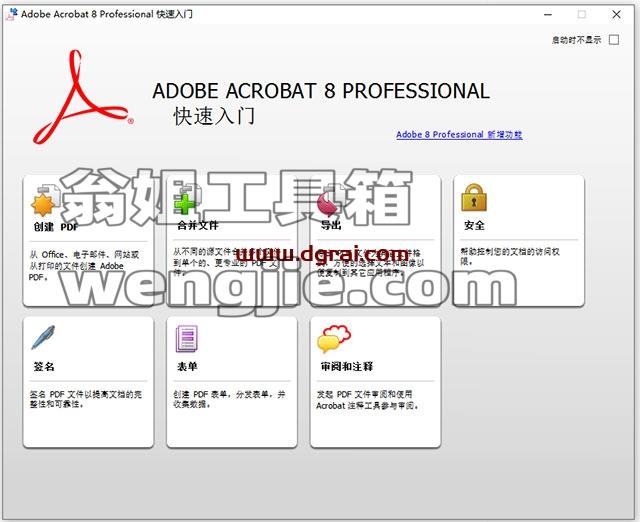The height and width of the screenshot is (522, 640).
Task: Click the 帮助控制您的文档的访问权限 description
Action: (x=510, y=256)
